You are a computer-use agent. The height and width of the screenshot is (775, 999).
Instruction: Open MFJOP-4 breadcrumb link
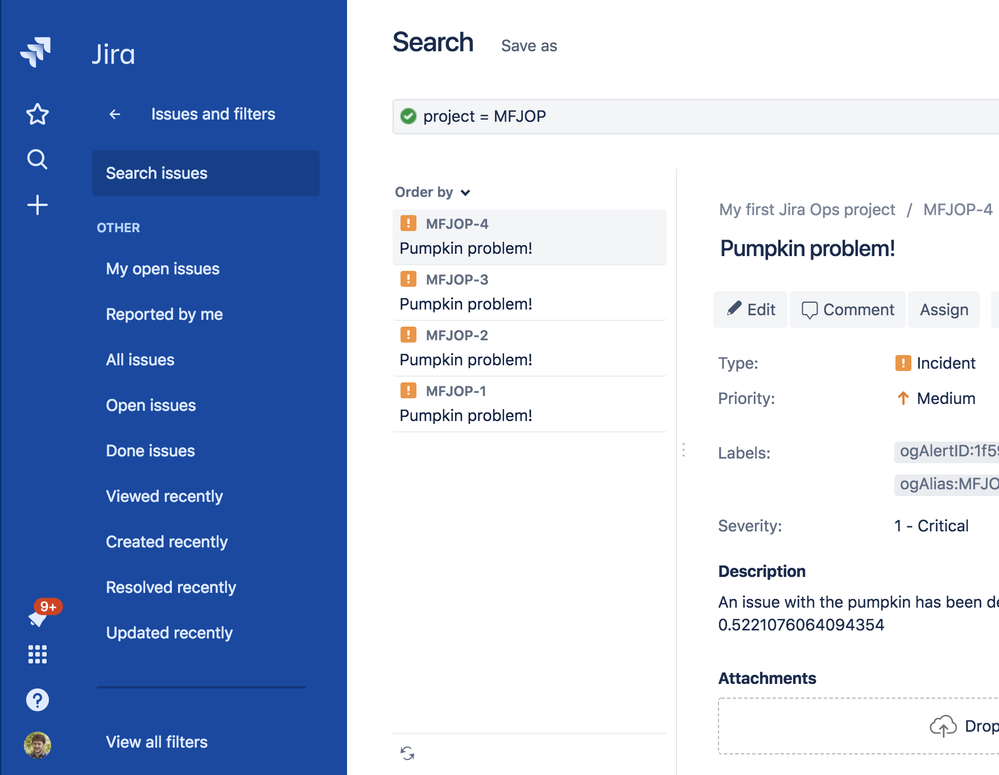(958, 210)
